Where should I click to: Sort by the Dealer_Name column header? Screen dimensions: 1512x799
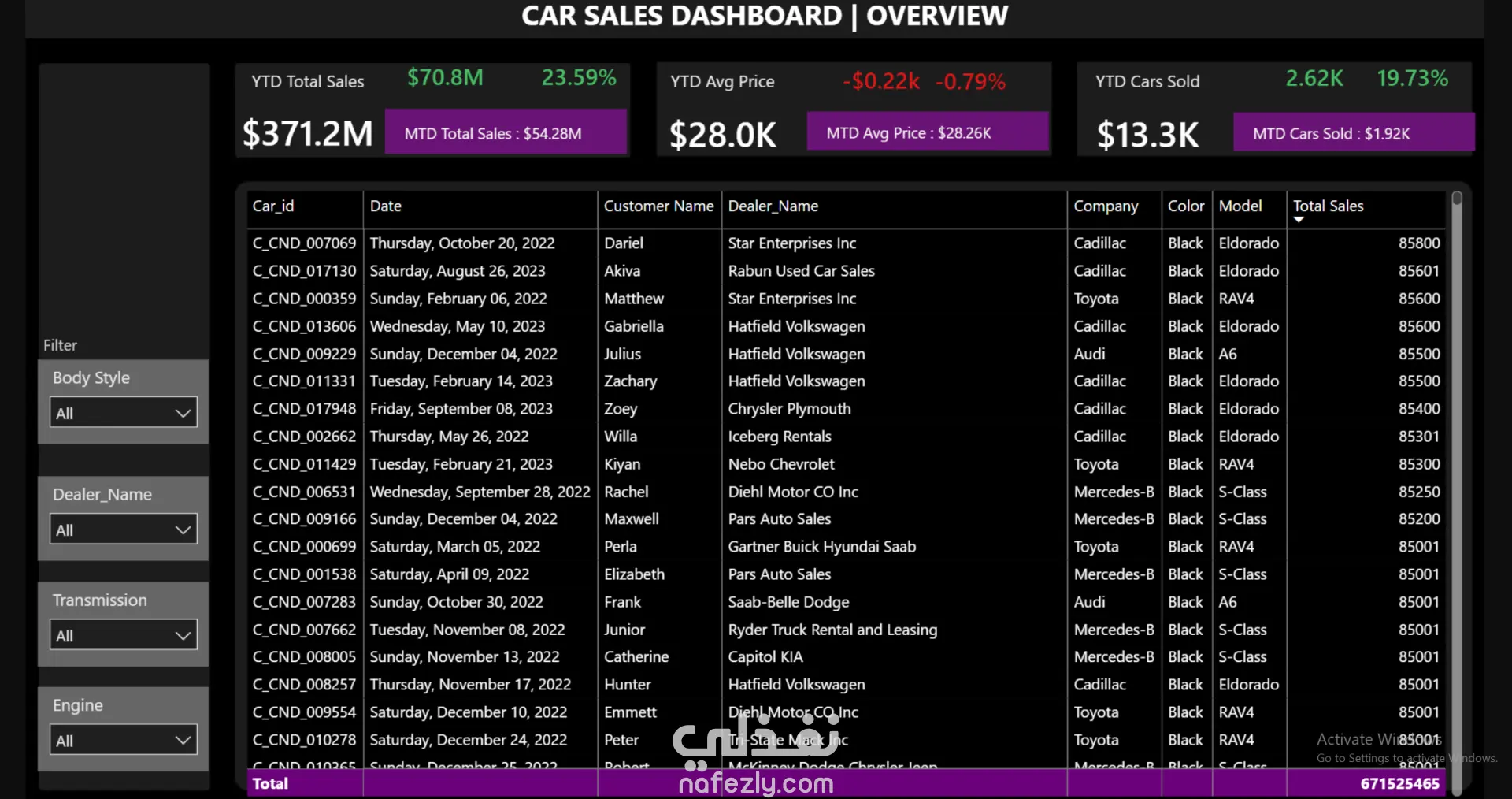click(x=773, y=206)
